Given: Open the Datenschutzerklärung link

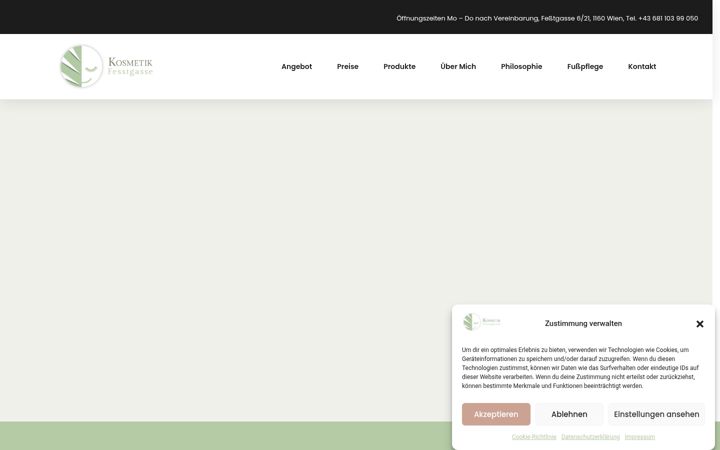Looking at the screenshot, I should tap(590, 437).
